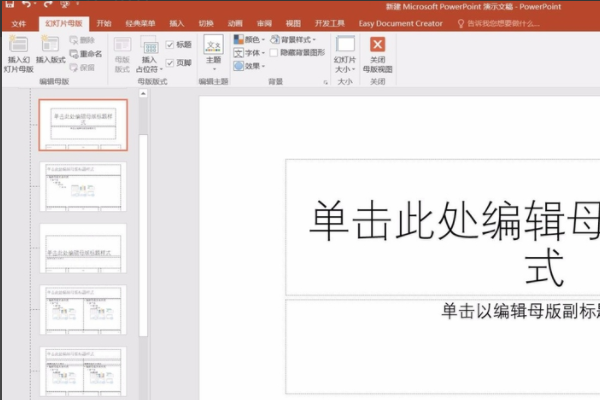Click the master title placeholder text

coord(455,242)
